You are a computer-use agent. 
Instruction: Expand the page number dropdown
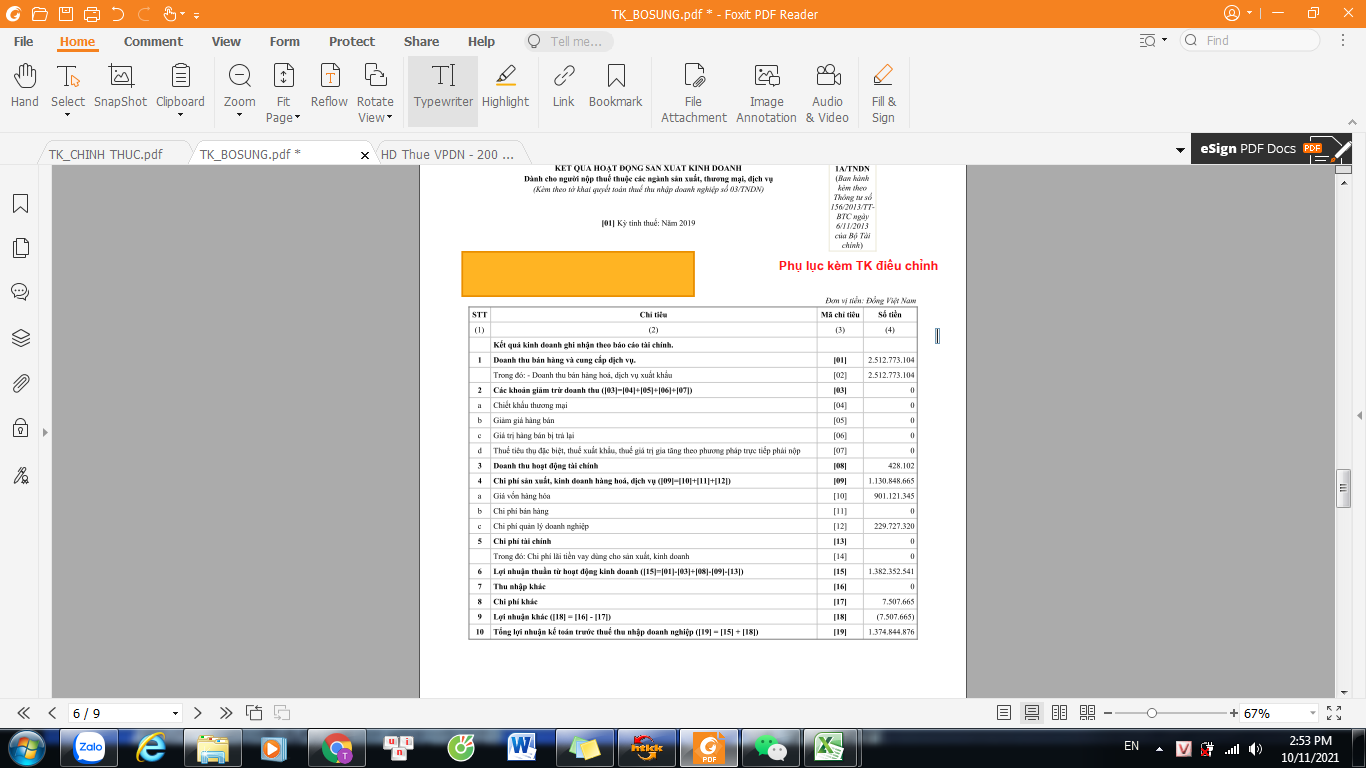pos(176,714)
